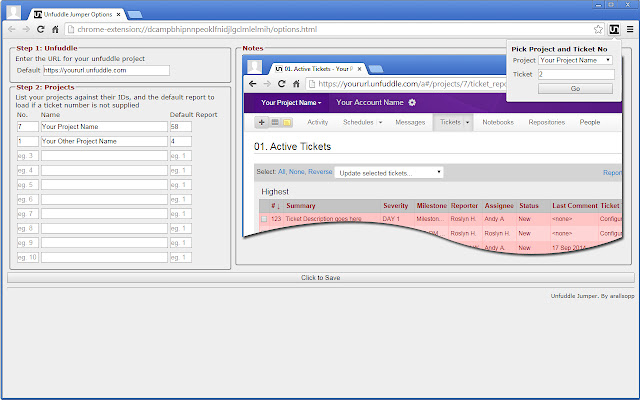The width and height of the screenshot is (640, 400).
Task: Bookmark this page with the star icon
Action: (598, 29)
